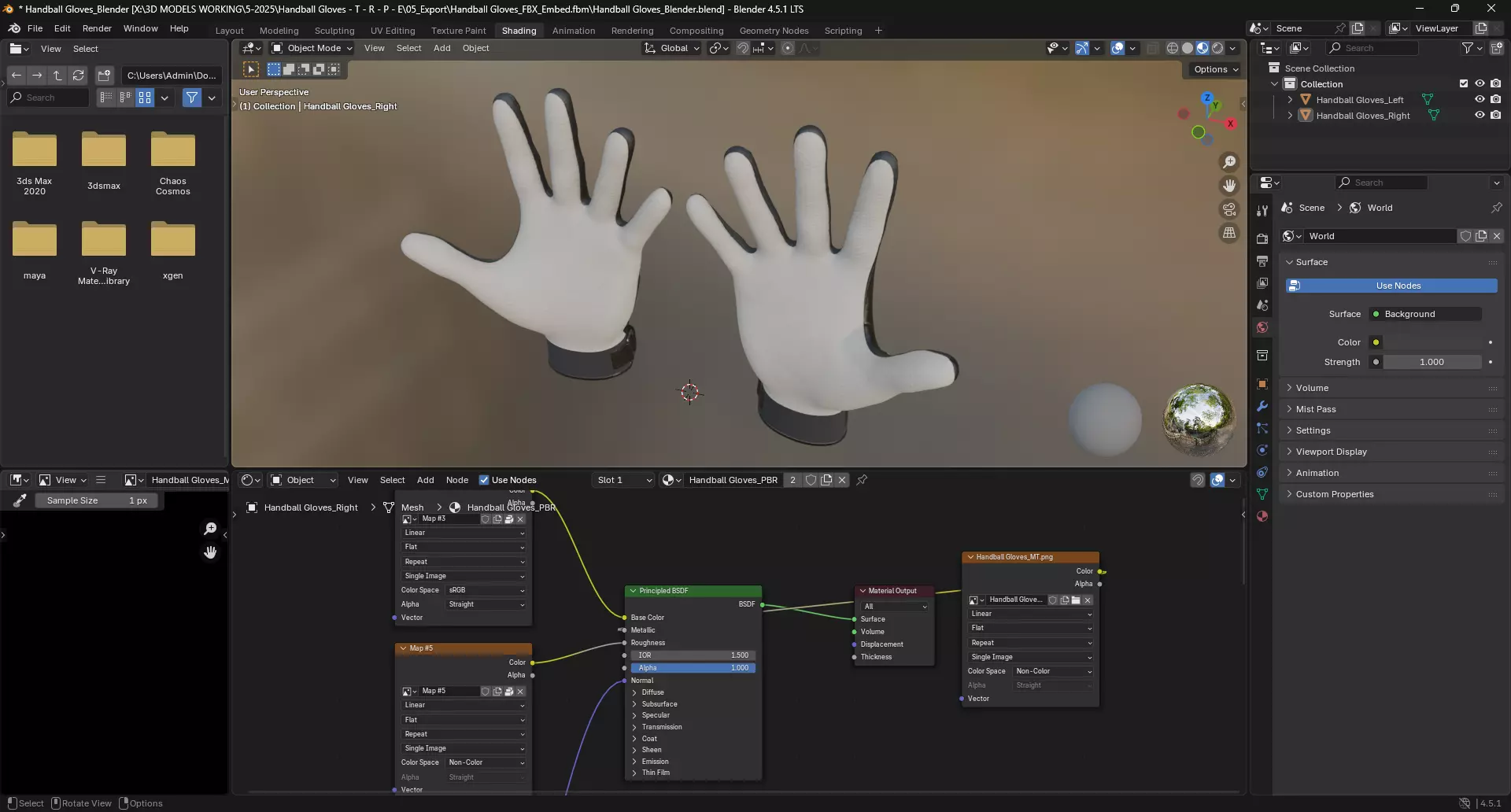The width and height of the screenshot is (1511, 812).
Task: Select rendered viewport shading icon
Action: (x=1217, y=48)
